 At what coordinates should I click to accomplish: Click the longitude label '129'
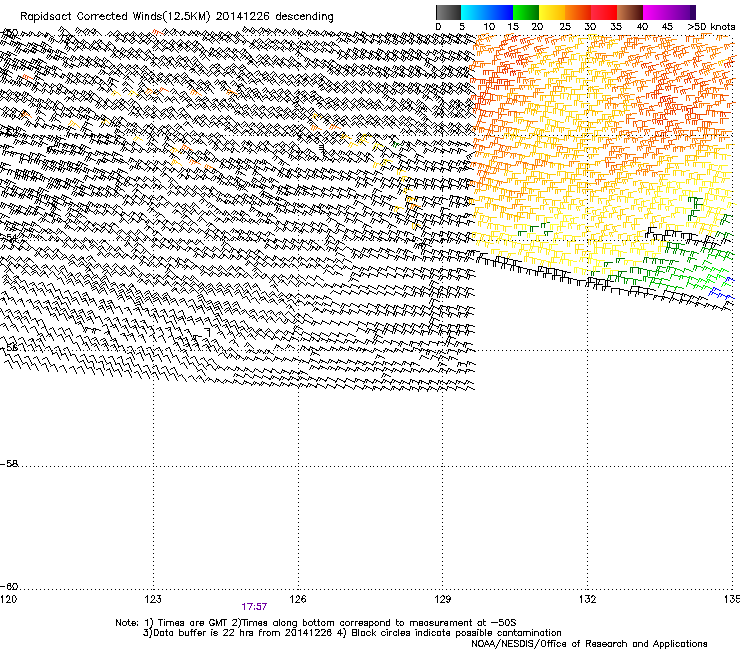(x=443, y=599)
